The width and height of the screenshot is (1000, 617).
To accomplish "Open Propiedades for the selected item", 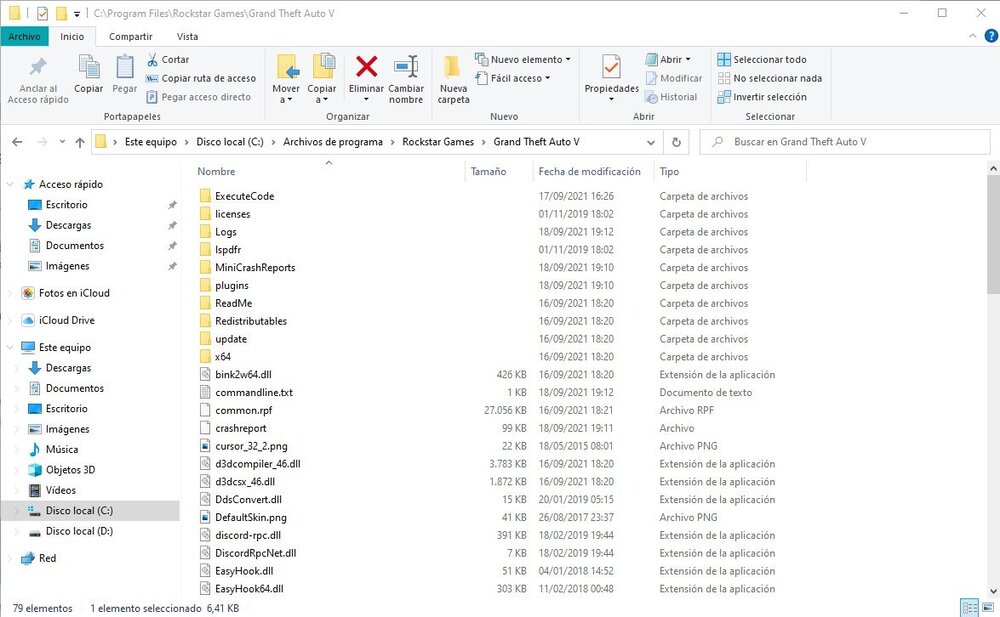I will [610, 78].
